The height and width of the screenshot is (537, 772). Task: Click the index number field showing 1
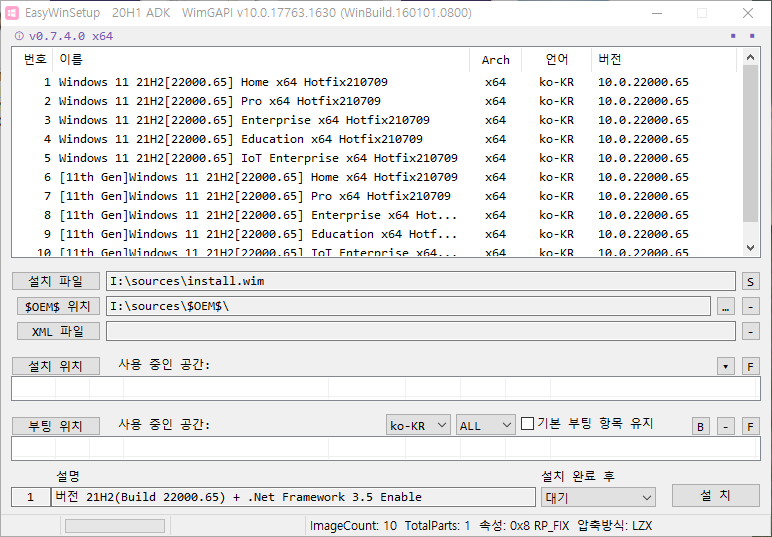coord(31,497)
